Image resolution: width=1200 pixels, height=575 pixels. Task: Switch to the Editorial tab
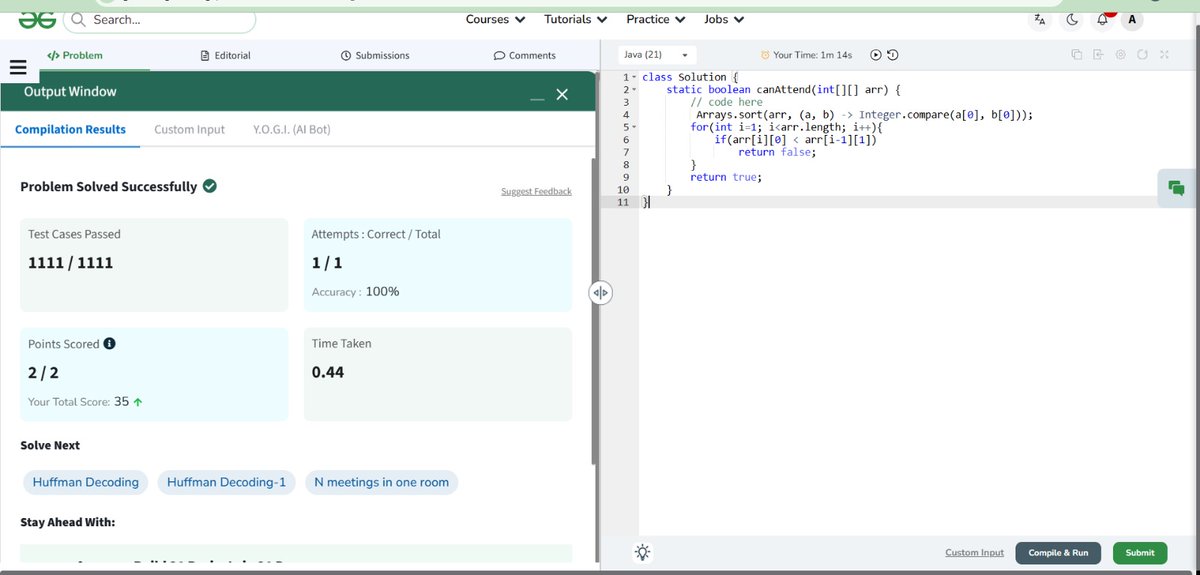(x=225, y=55)
